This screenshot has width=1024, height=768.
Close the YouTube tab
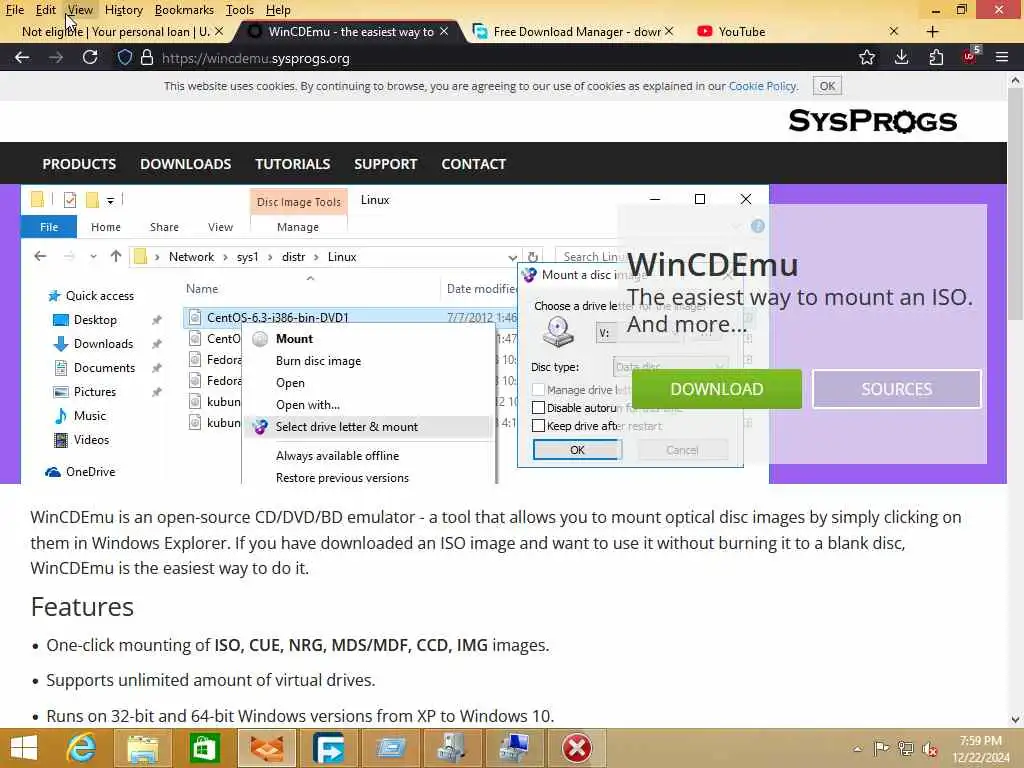coord(893,31)
